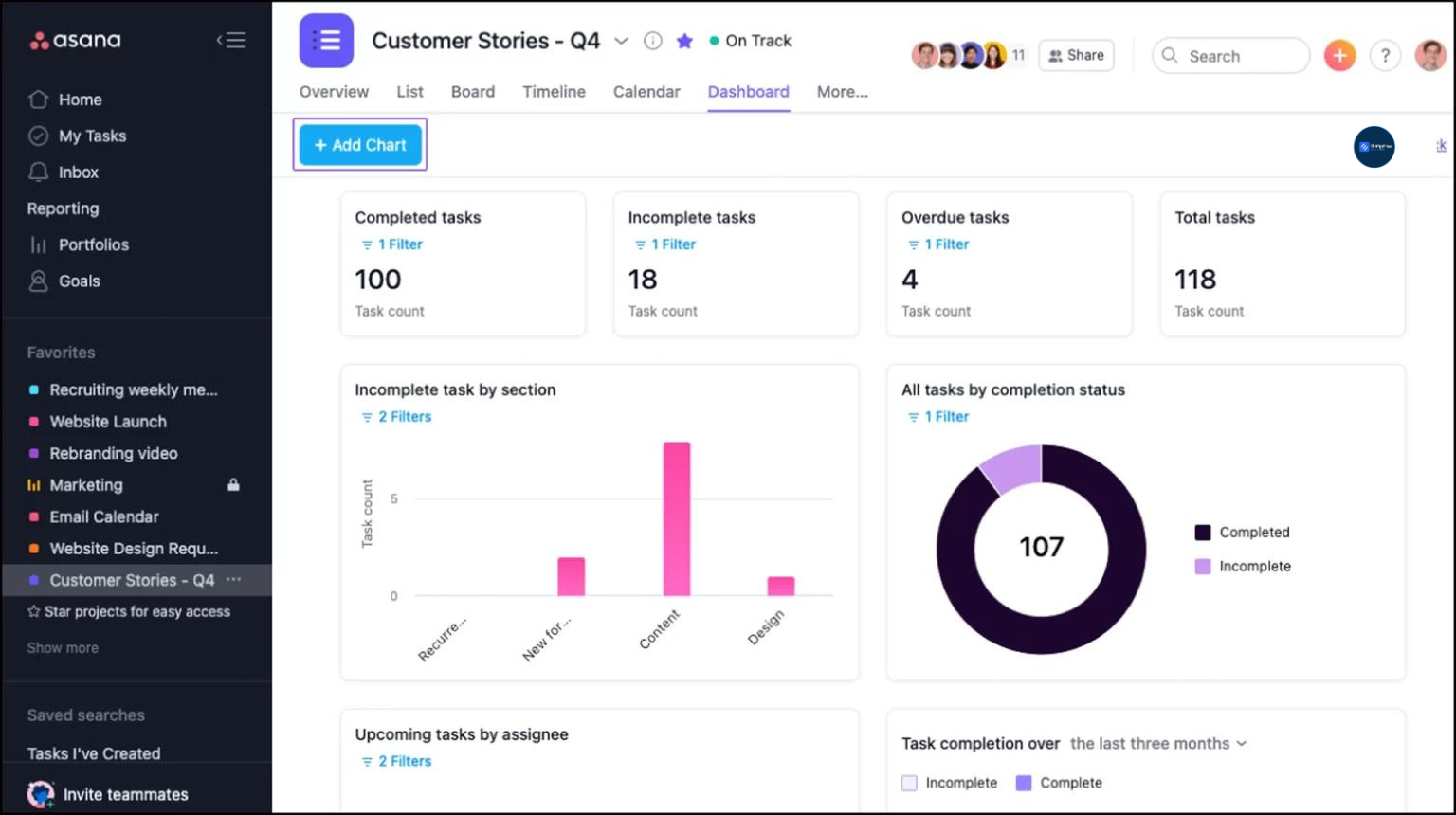Click the Completed tasks card value 100
Viewport: 1456px width, 815px height.
(x=378, y=280)
